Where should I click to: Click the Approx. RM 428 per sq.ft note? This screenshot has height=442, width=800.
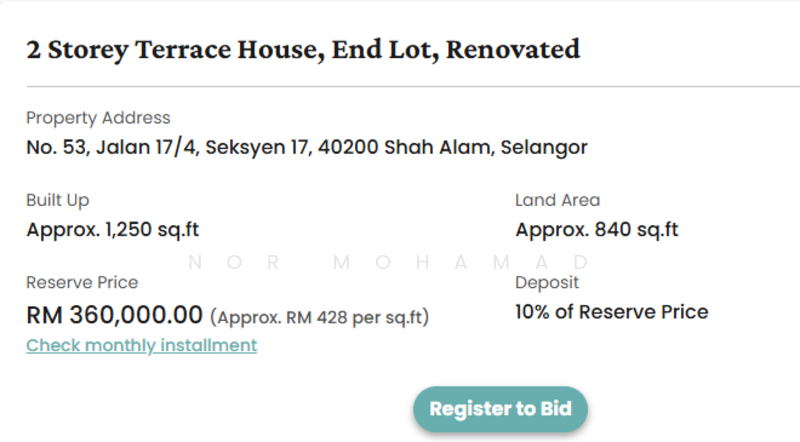click(x=320, y=318)
